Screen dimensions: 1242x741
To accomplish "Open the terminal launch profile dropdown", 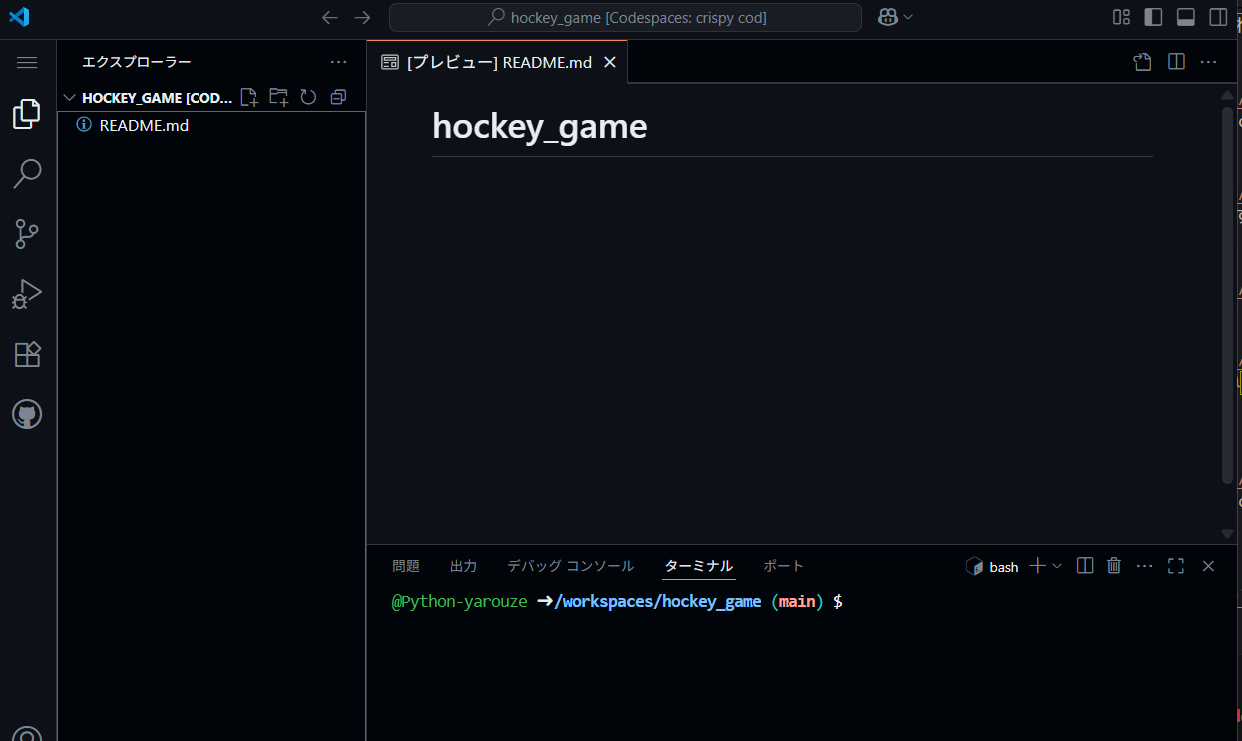I will click(x=1057, y=566).
